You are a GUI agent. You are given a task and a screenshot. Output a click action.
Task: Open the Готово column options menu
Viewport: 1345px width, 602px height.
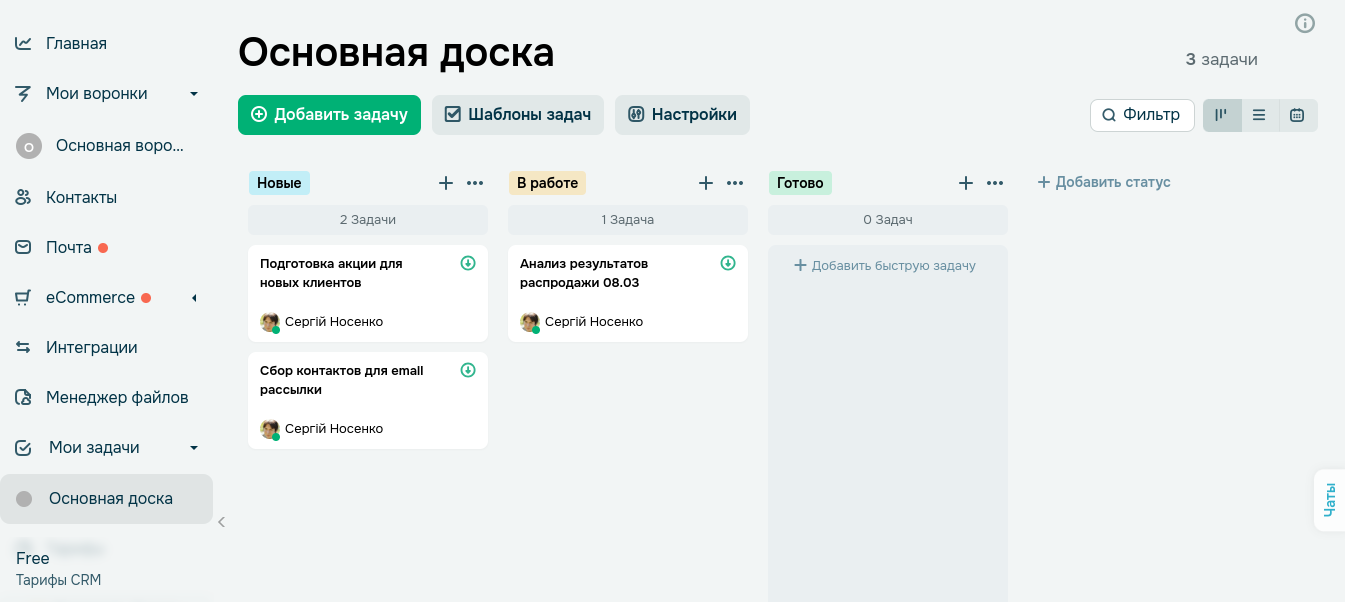point(995,183)
